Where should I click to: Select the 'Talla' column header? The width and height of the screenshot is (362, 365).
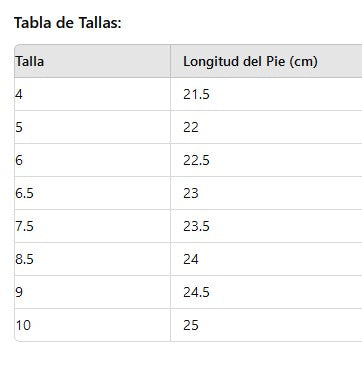click(x=92, y=61)
